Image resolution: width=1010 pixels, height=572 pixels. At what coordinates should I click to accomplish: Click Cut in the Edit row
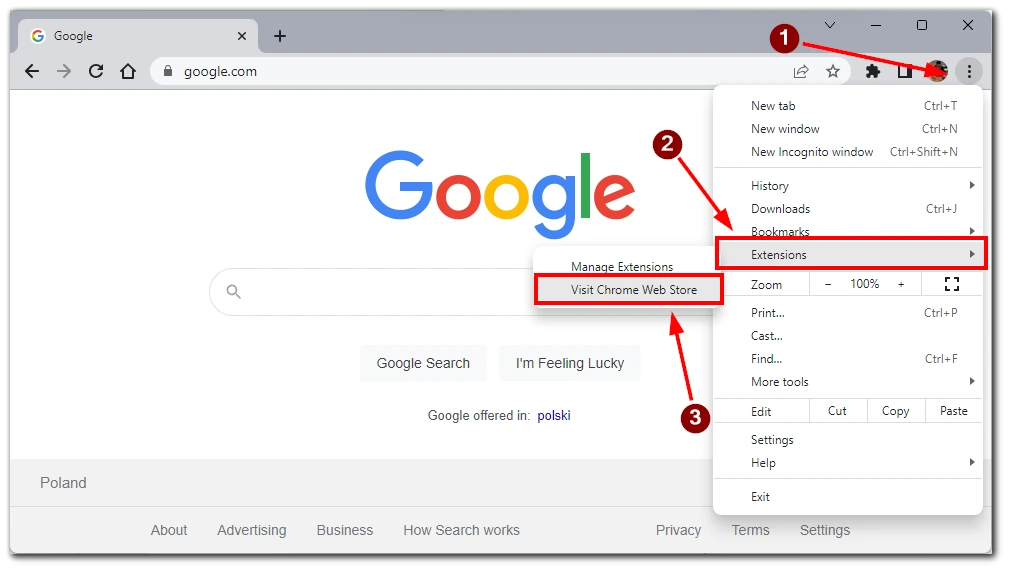pos(837,411)
